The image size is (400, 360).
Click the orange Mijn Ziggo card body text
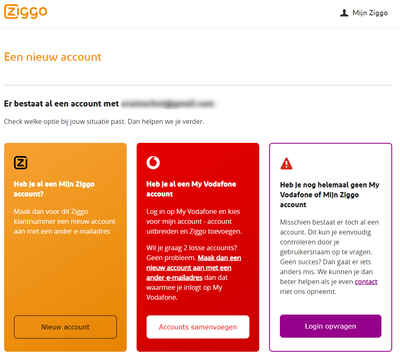tap(65, 221)
